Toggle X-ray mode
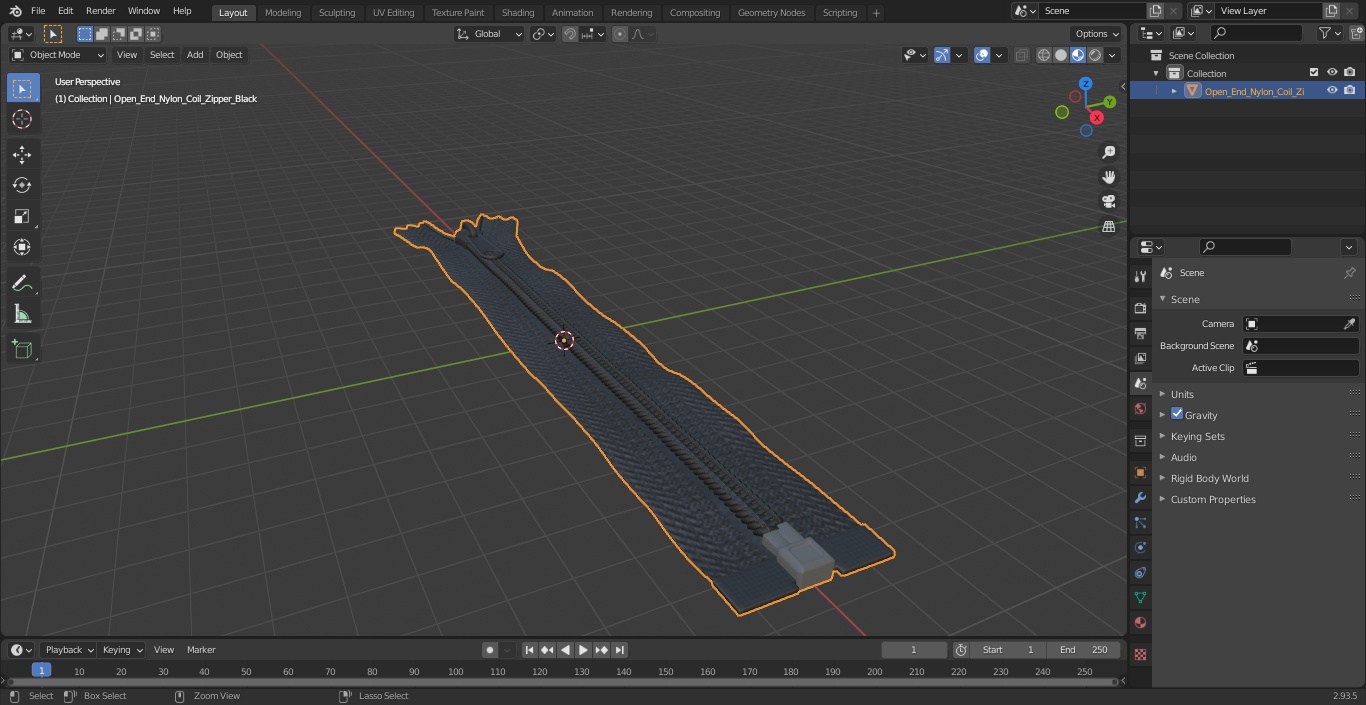This screenshot has width=1366, height=705. point(1021,55)
